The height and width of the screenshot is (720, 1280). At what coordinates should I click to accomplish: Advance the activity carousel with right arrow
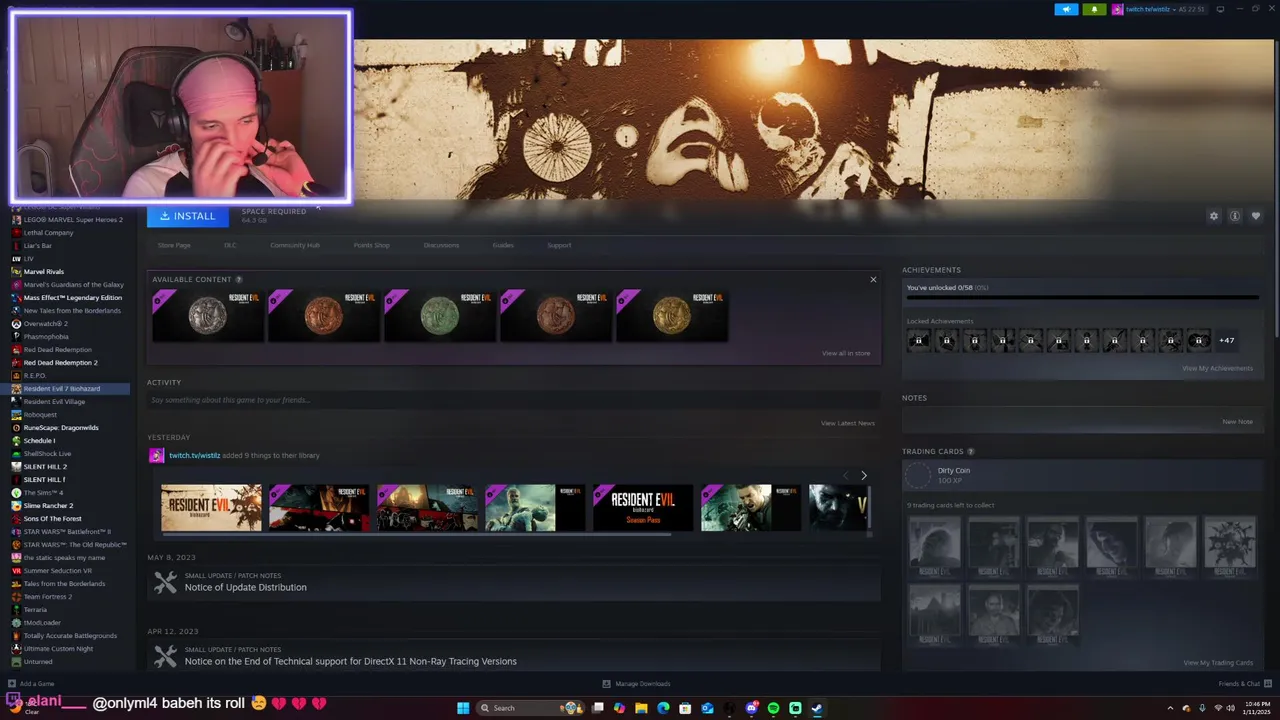tap(864, 475)
